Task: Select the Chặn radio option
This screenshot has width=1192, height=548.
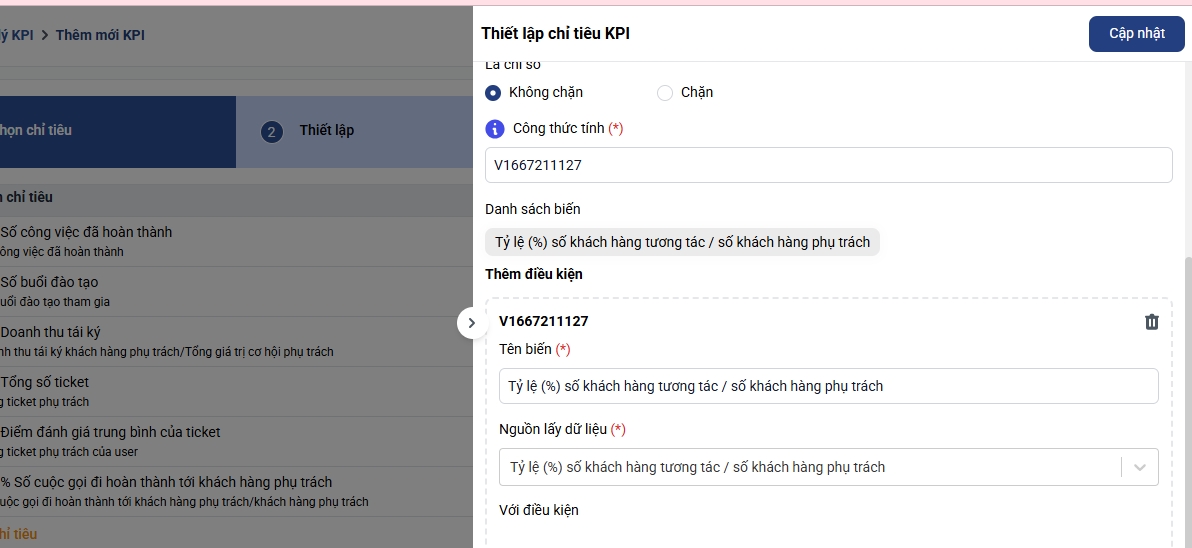Action: (665, 93)
